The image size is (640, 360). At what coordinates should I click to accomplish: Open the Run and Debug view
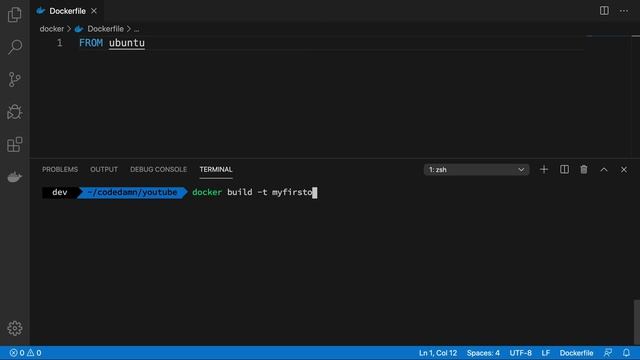point(15,112)
